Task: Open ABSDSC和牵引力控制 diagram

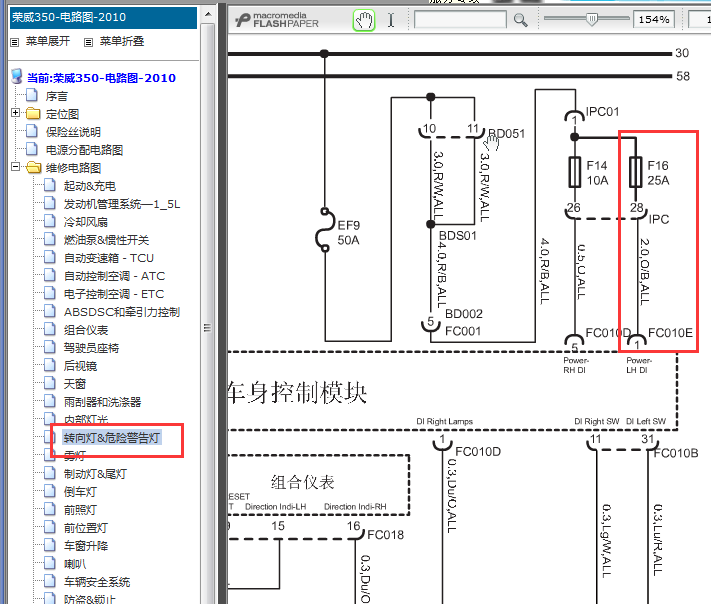Action: tap(122, 312)
